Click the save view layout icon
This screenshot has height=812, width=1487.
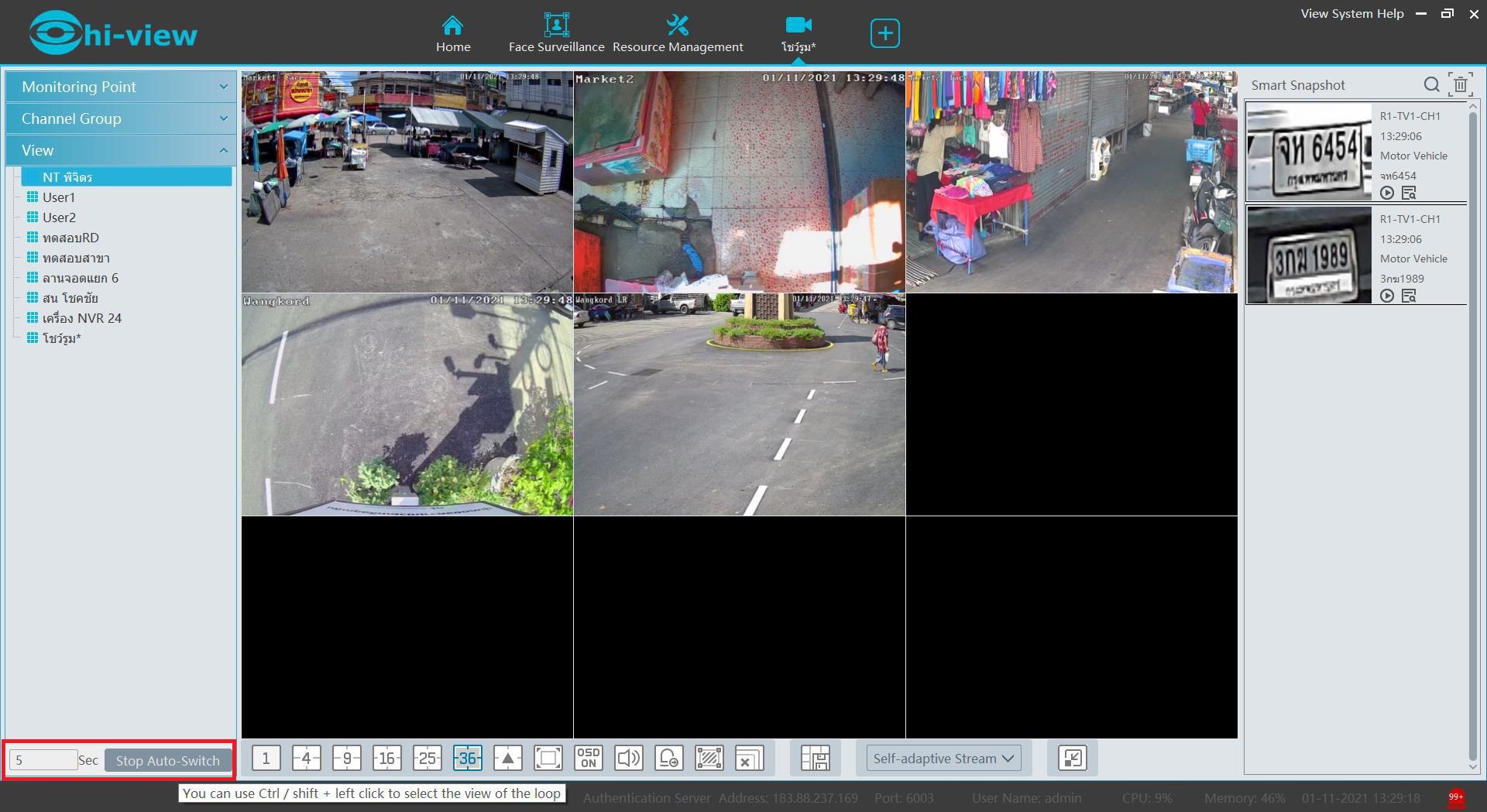tap(815, 759)
